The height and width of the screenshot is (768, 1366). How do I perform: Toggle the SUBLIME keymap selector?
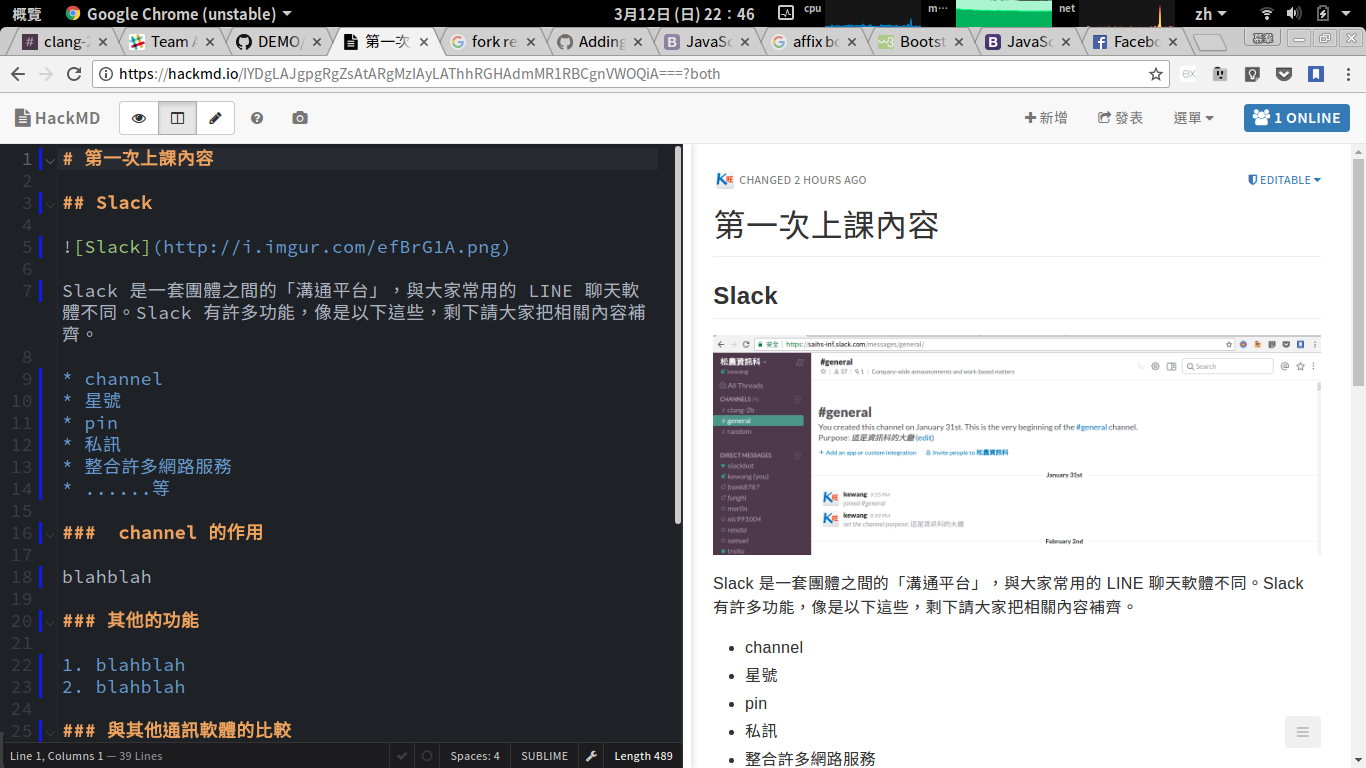pos(544,756)
